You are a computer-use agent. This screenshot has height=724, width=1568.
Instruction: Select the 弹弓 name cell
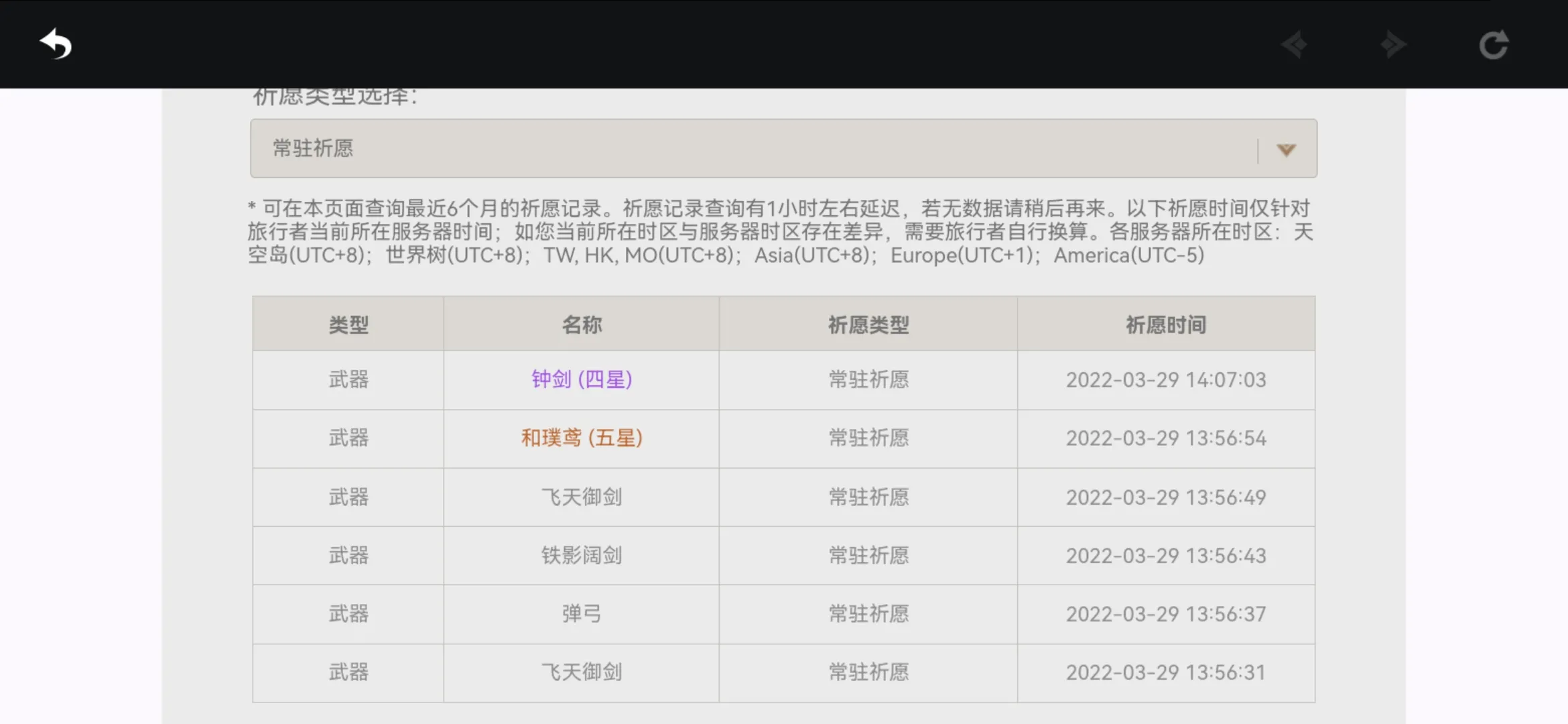[582, 613]
